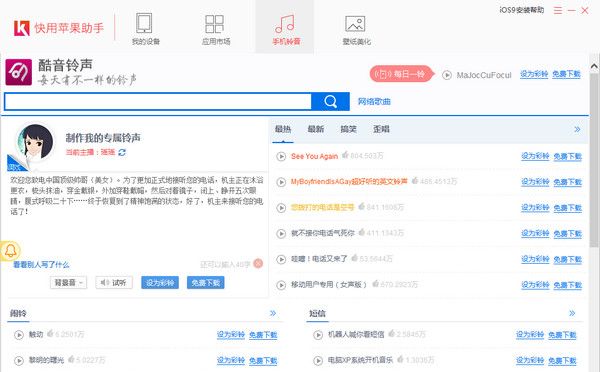Click the 酷音铃声 pink logo icon

(x=18, y=72)
